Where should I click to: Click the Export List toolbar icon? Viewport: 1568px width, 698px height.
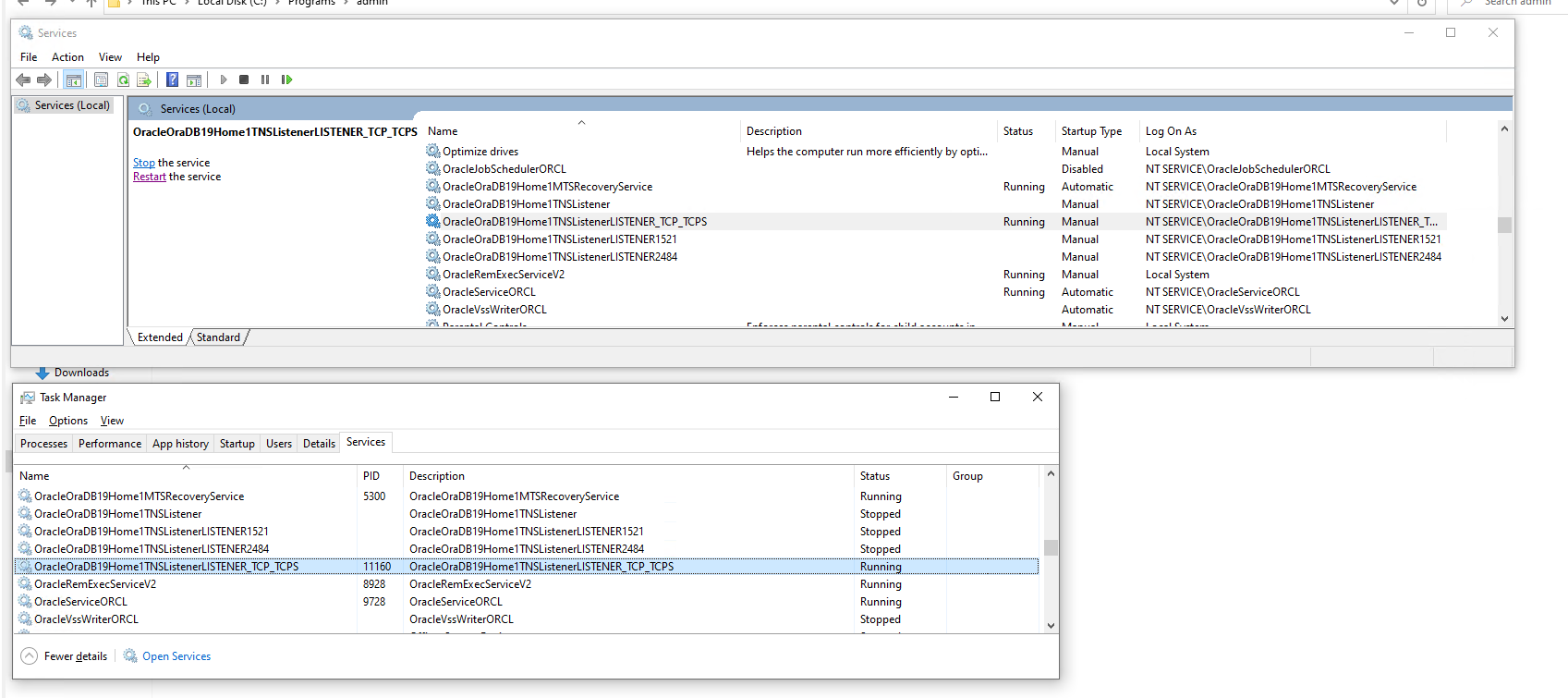144,80
